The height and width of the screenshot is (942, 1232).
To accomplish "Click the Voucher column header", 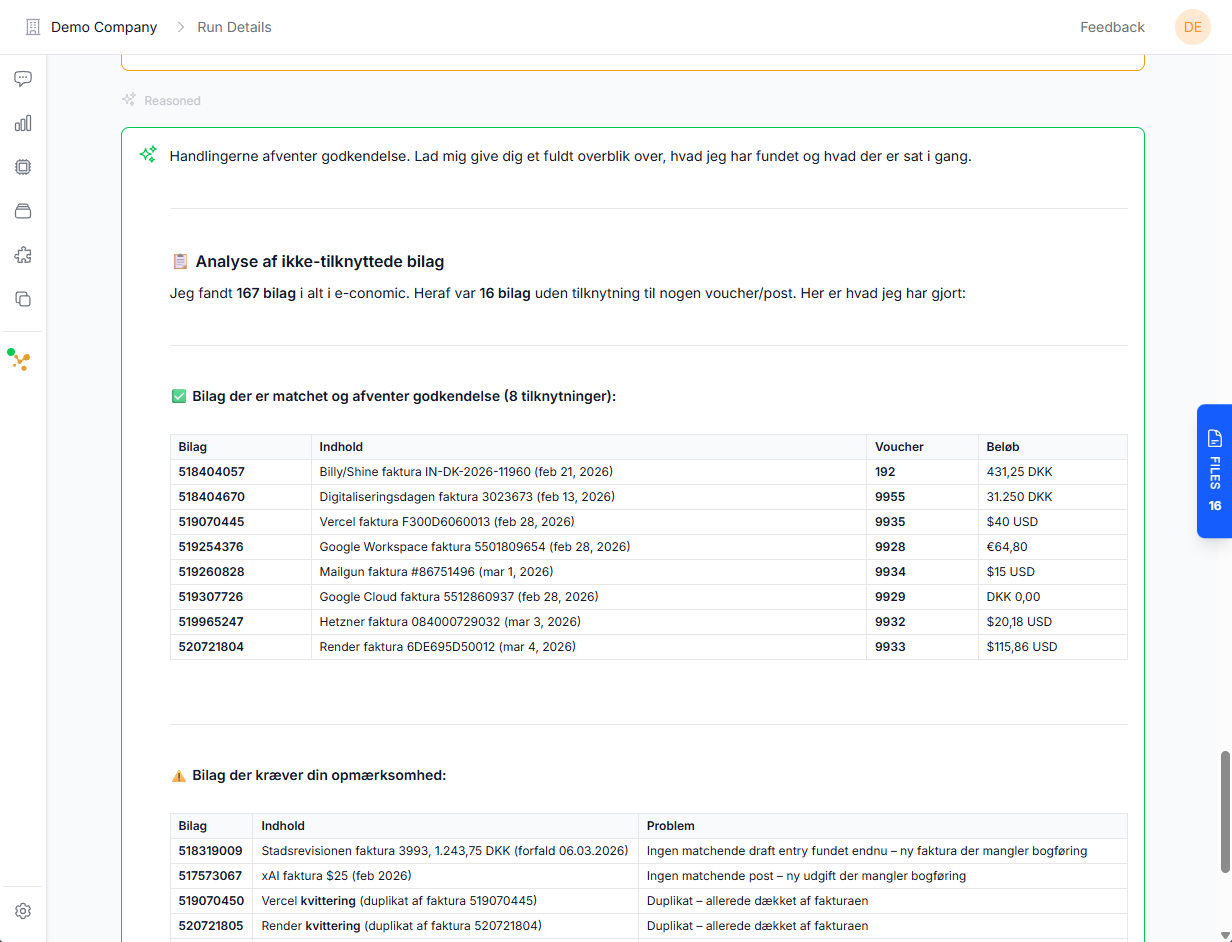I will point(899,447).
